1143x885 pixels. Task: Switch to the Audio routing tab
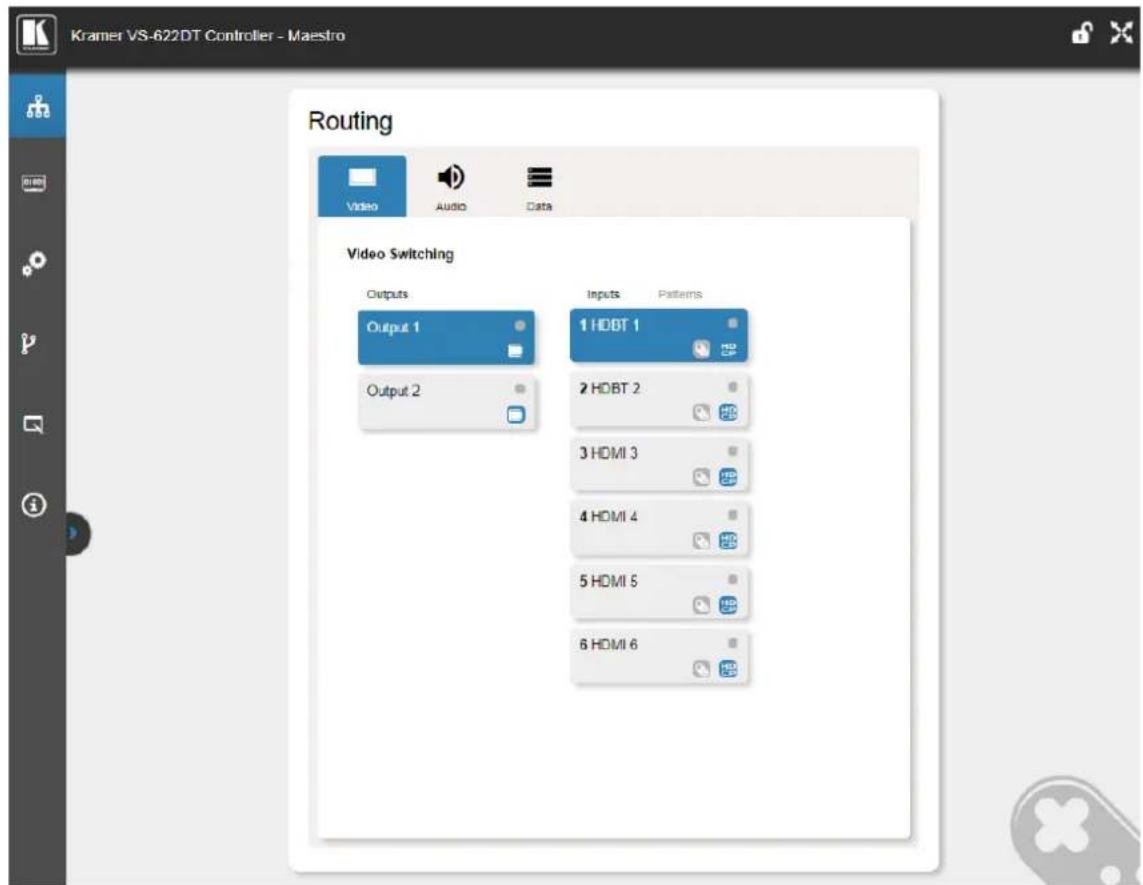(450, 187)
